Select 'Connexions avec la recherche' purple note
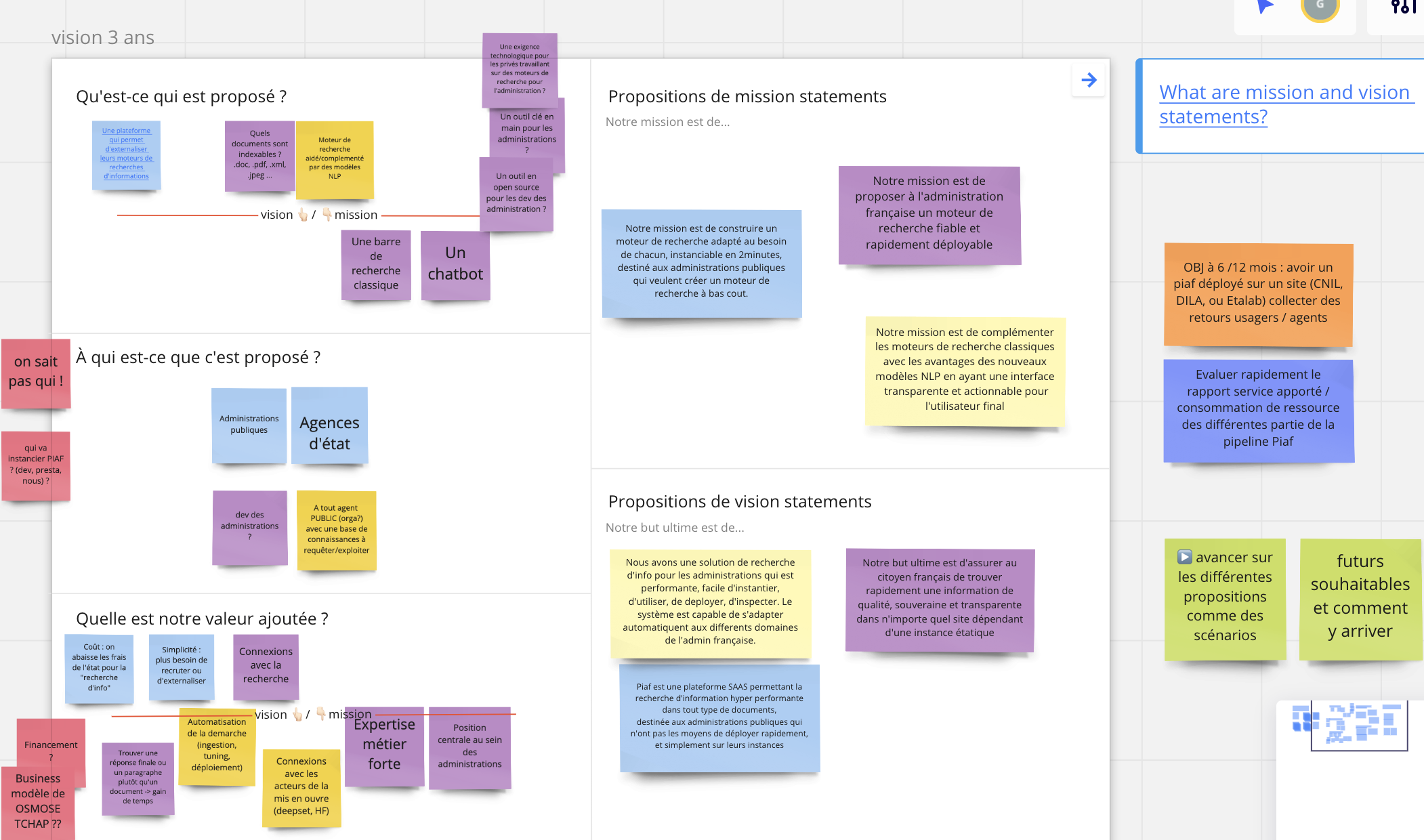The height and width of the screenshot is (840, 1424). click(266, 667)
